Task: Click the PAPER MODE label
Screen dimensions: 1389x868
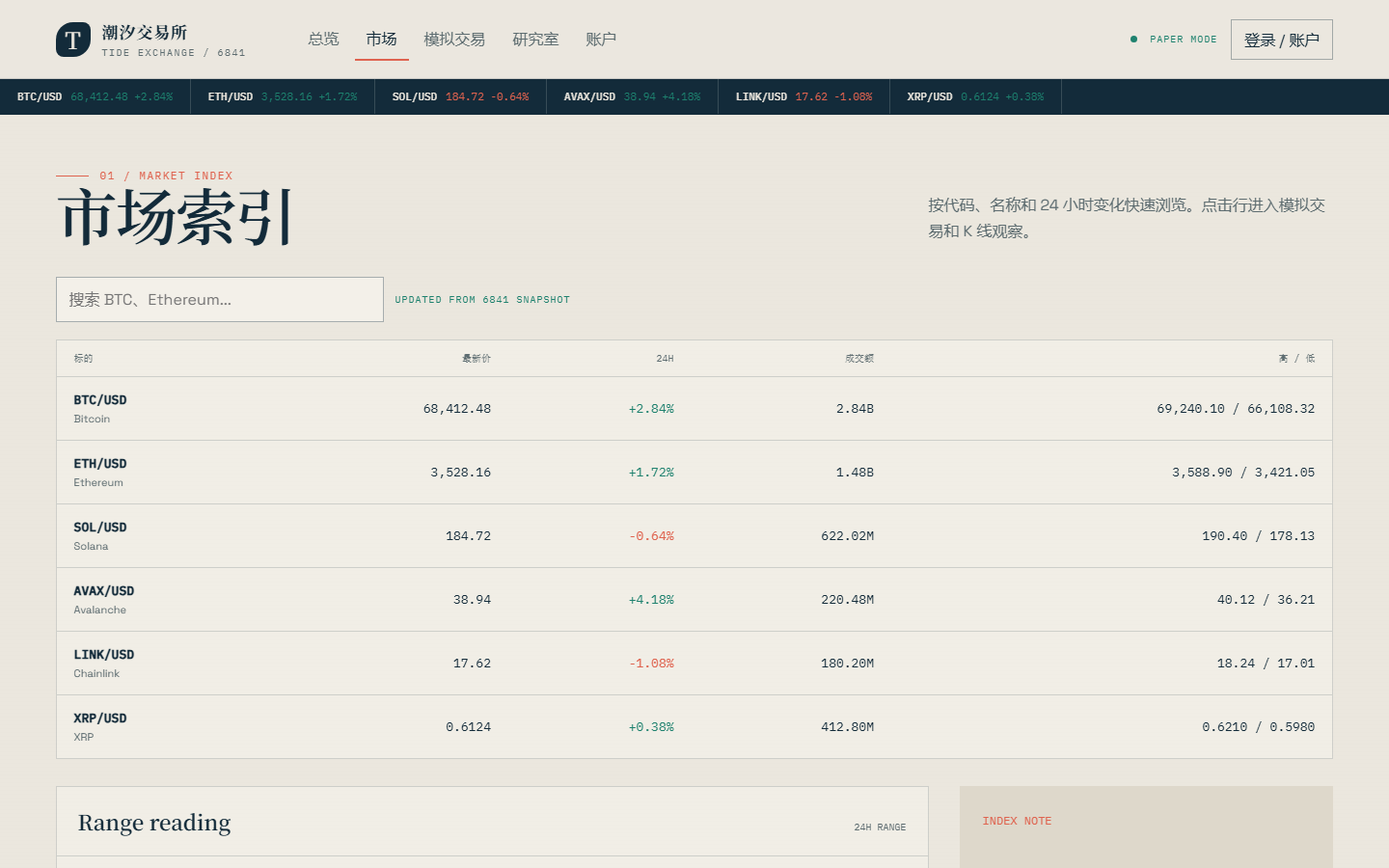Action: [x=1184, y=40]
